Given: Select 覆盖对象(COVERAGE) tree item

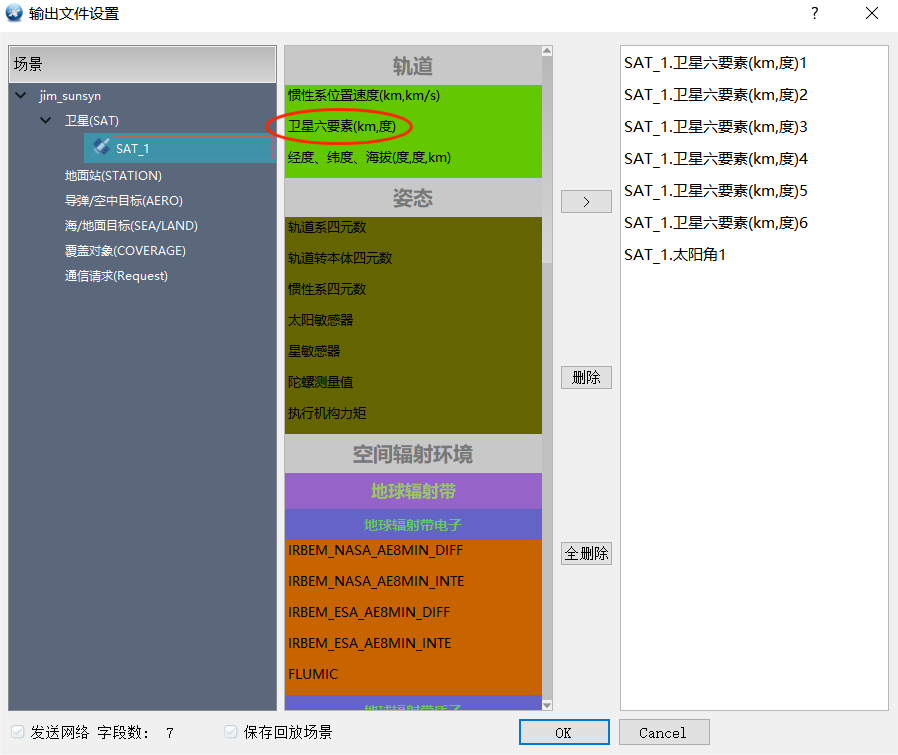Looking at the screenshot, I should click(x=125, y=251).
